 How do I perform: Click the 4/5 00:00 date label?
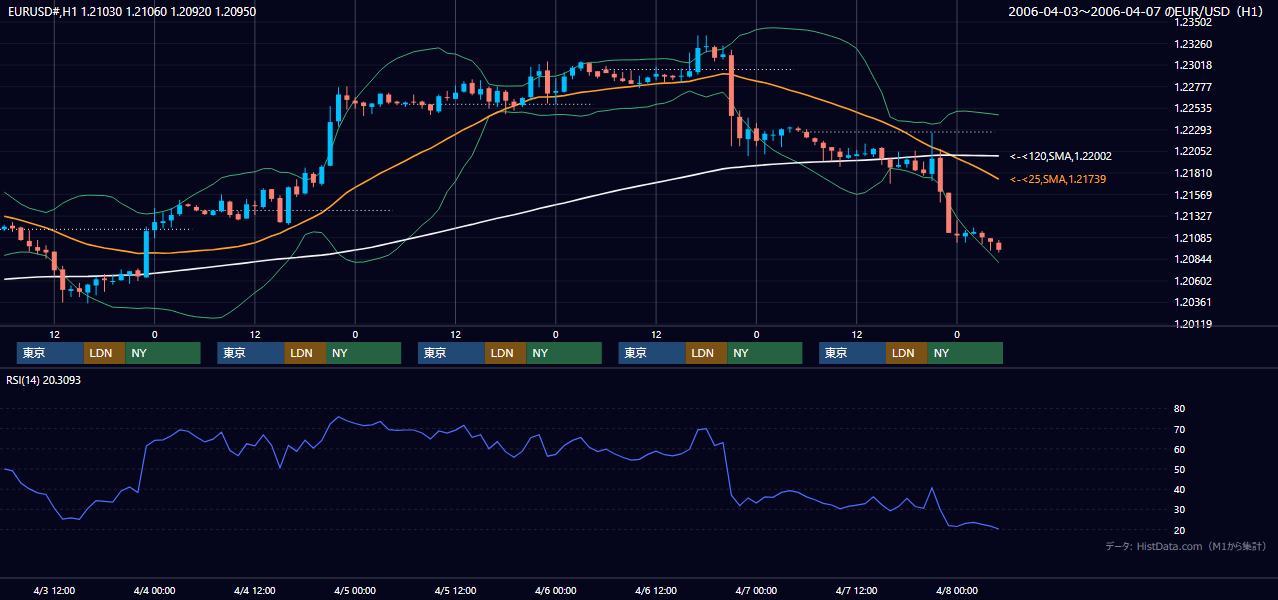point(355,590)
